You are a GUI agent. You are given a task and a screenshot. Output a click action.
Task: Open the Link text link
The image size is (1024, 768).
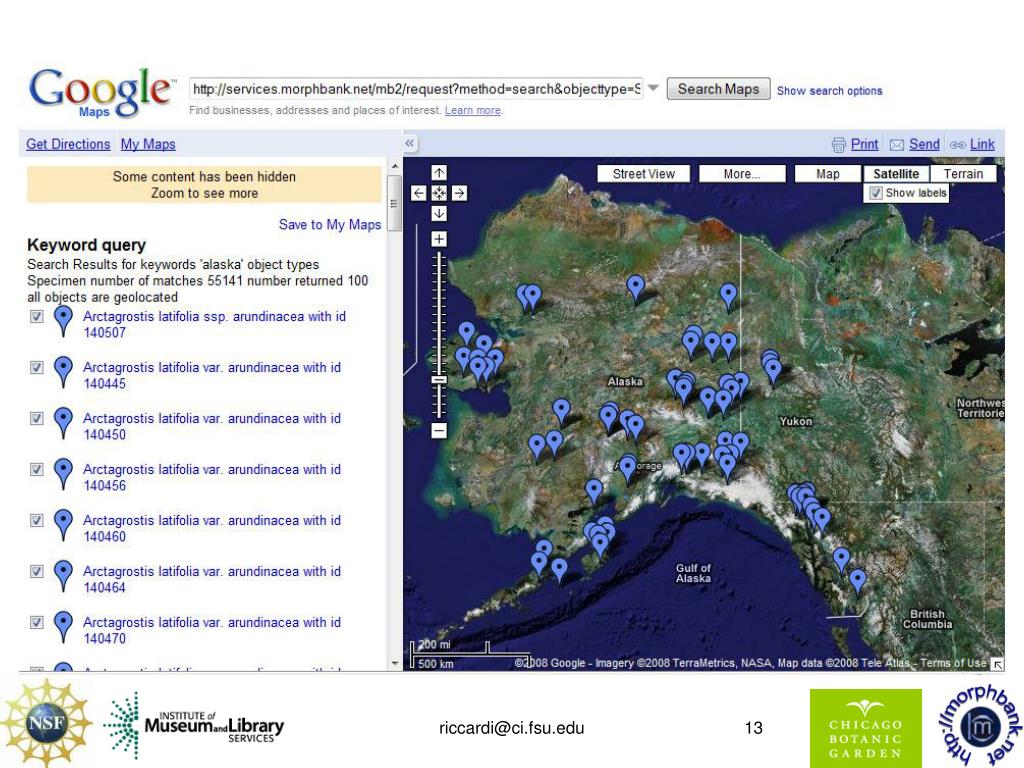[x=982, y=144]
